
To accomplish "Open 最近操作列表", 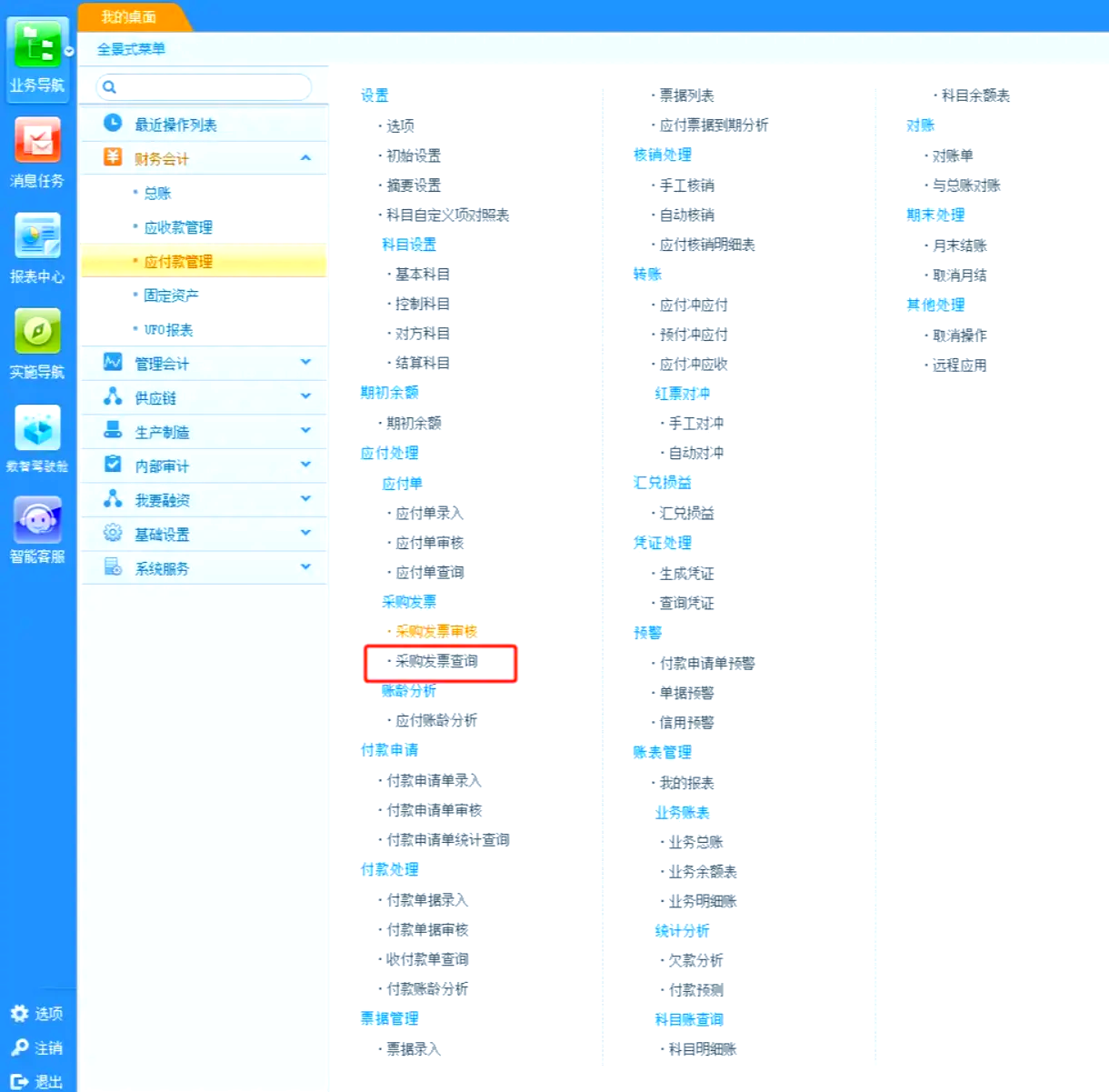I will pyautogui.click(x=175, y=125).
